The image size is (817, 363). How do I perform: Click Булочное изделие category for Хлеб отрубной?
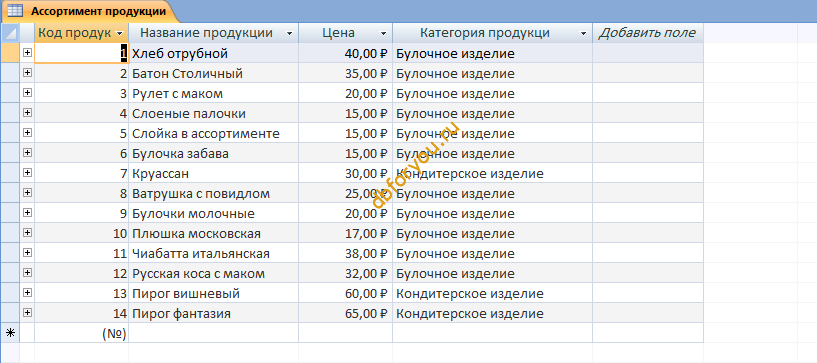click(x=492, y=54)
